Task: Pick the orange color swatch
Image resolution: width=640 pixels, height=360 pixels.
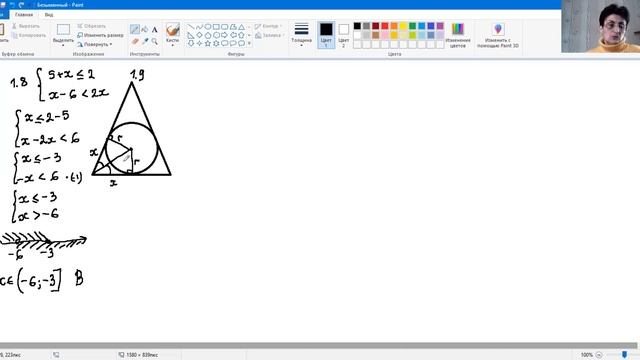Action: tap(394, 26)
